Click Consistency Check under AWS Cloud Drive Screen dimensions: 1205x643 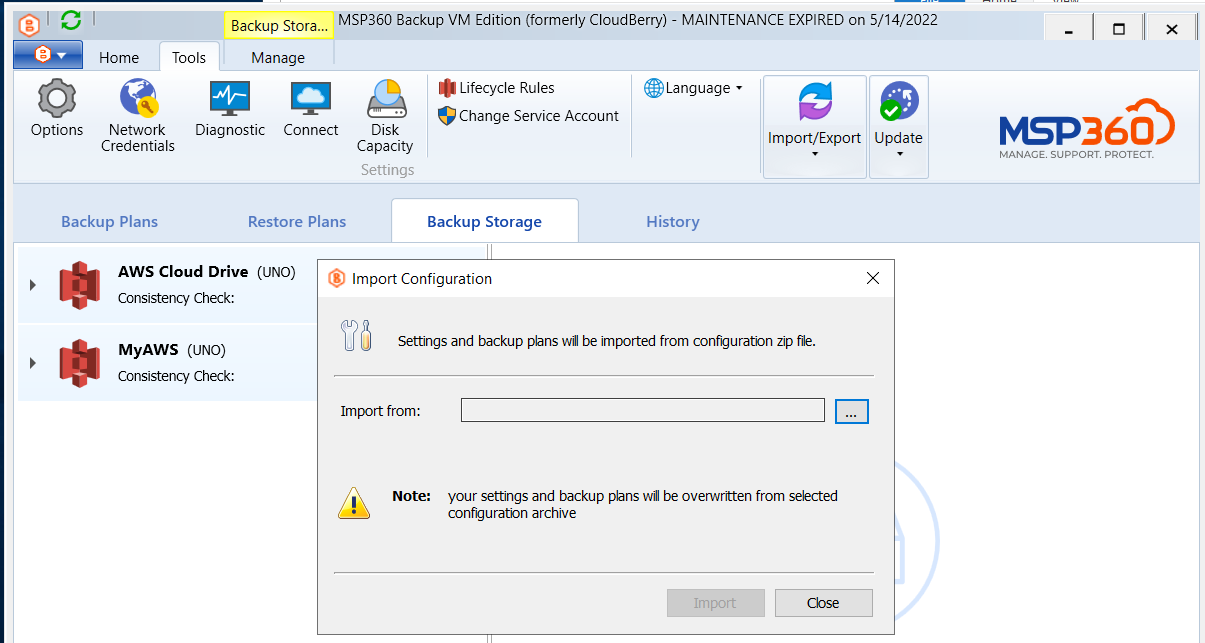(x=176, y=298)
